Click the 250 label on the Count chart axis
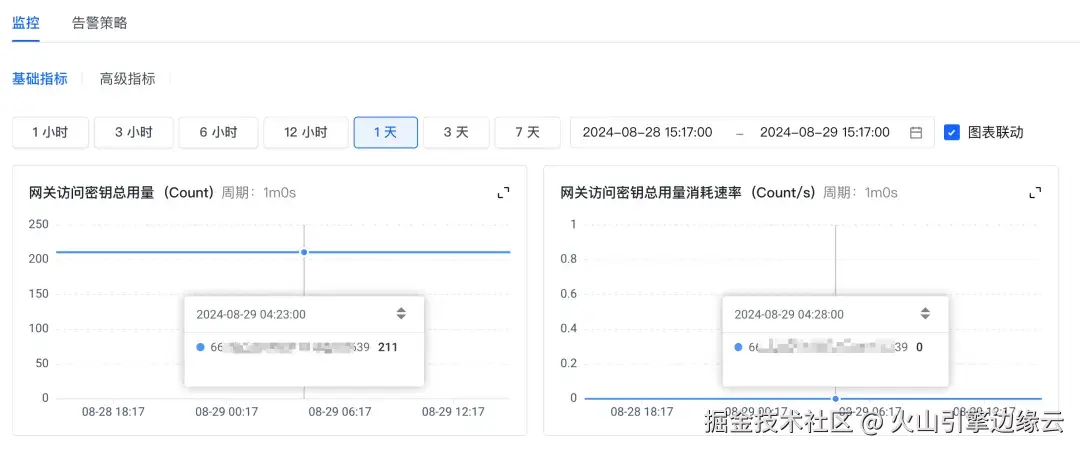The image size is (1080, 451). [38, 224]
